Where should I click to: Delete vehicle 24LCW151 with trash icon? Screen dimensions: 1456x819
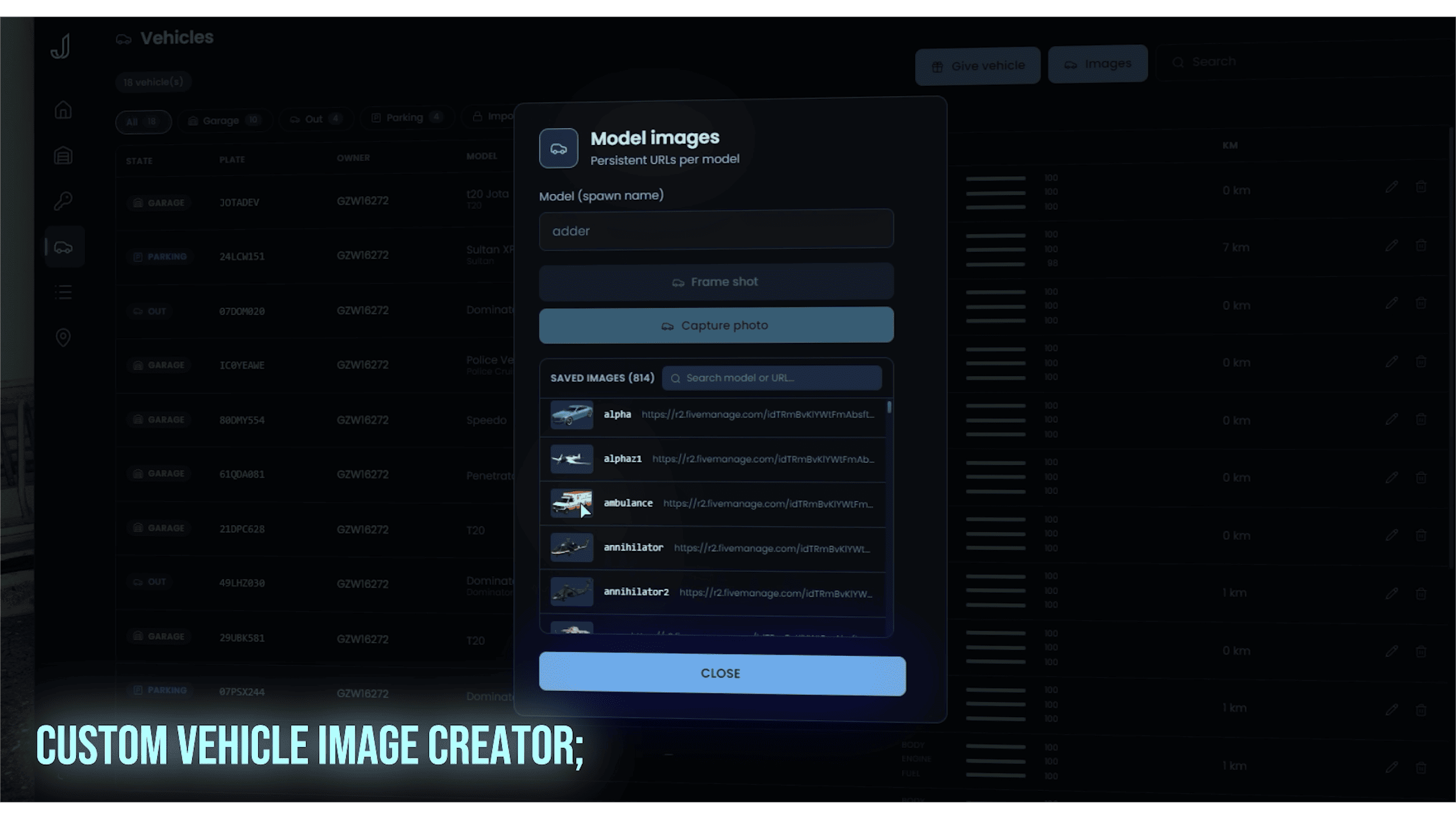[x=1421, y=245]
